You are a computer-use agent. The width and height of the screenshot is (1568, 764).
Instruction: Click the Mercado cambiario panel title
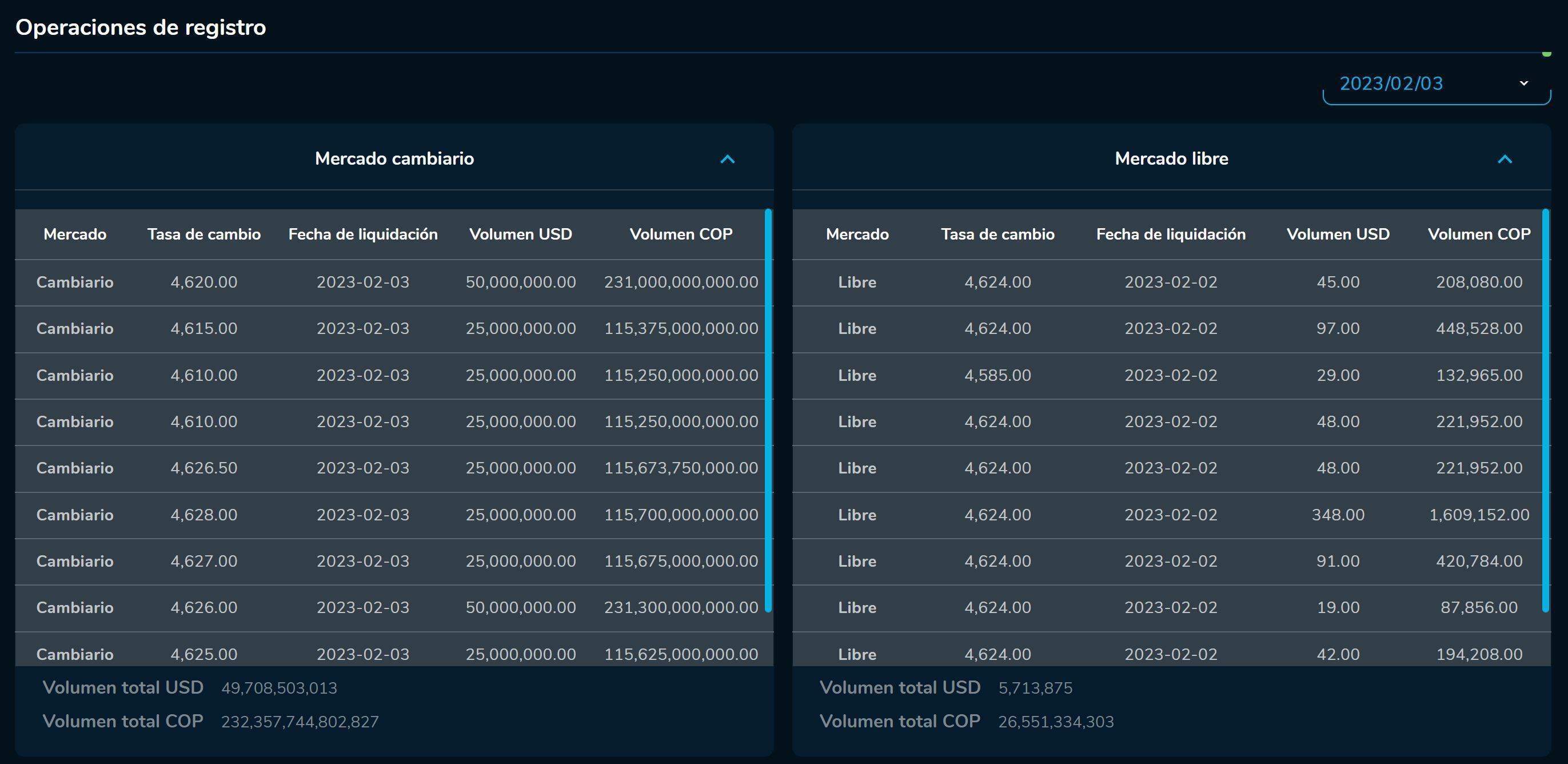(394, 159)
